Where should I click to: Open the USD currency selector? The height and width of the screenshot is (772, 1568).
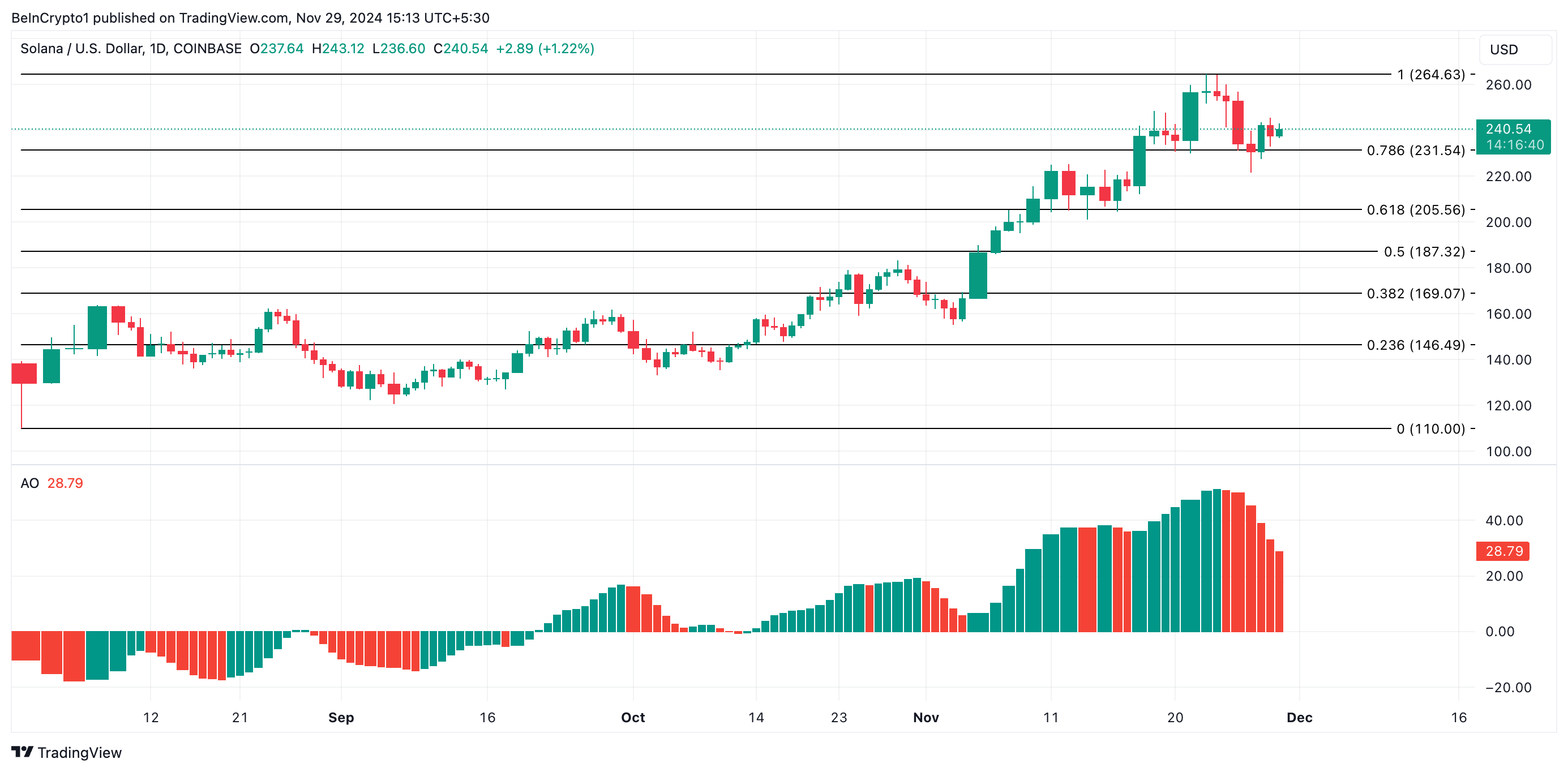[x=1514, y=49]
